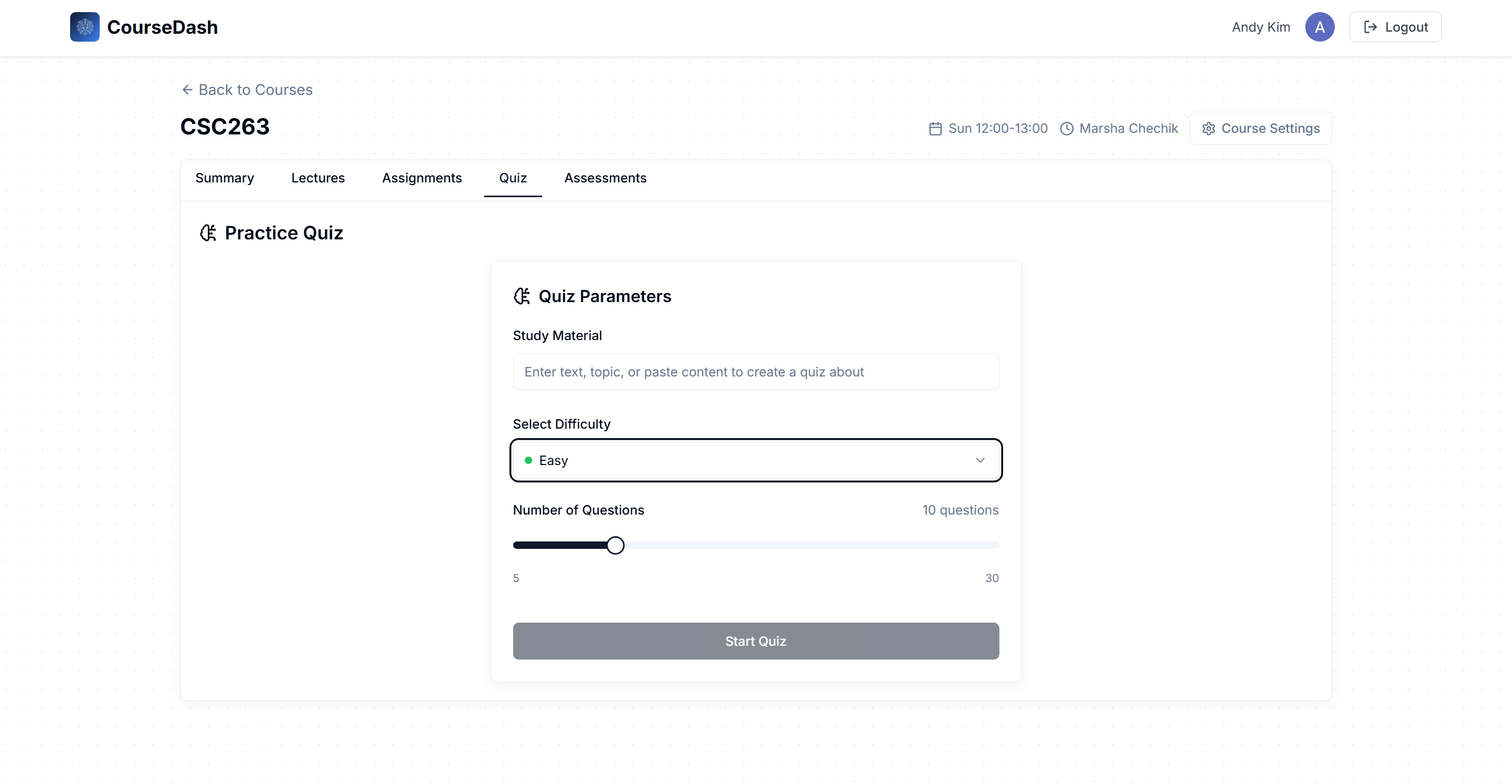Click the gear icon in Course Settings

pos(1208,129)
